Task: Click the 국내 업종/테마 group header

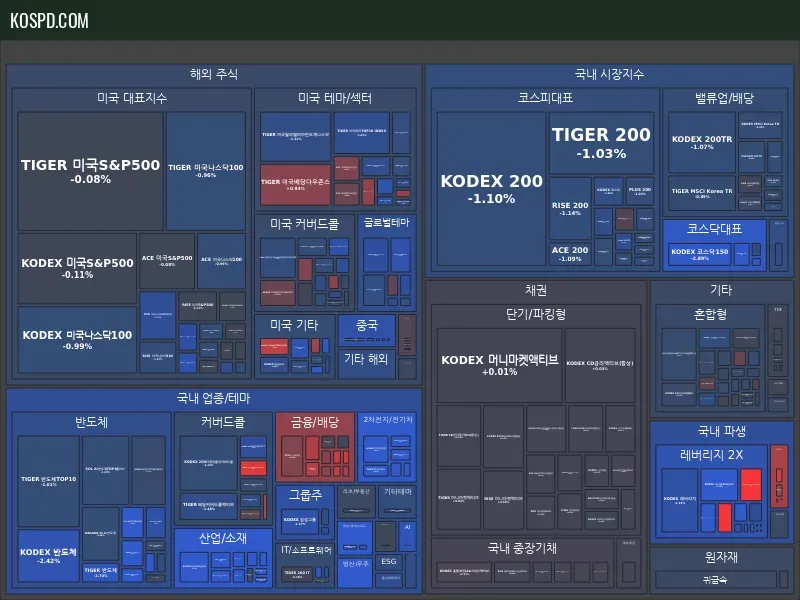Action: (x=214, y=398)
